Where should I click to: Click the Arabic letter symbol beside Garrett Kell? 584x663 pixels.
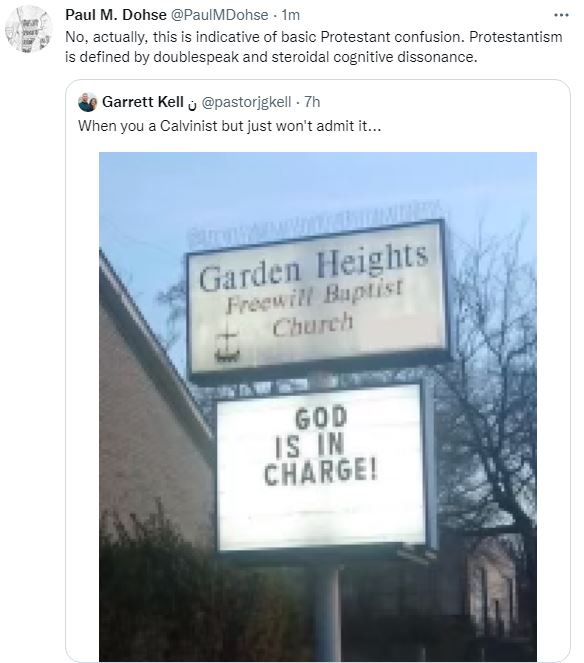pyautogui.click(x=192, y=104)
